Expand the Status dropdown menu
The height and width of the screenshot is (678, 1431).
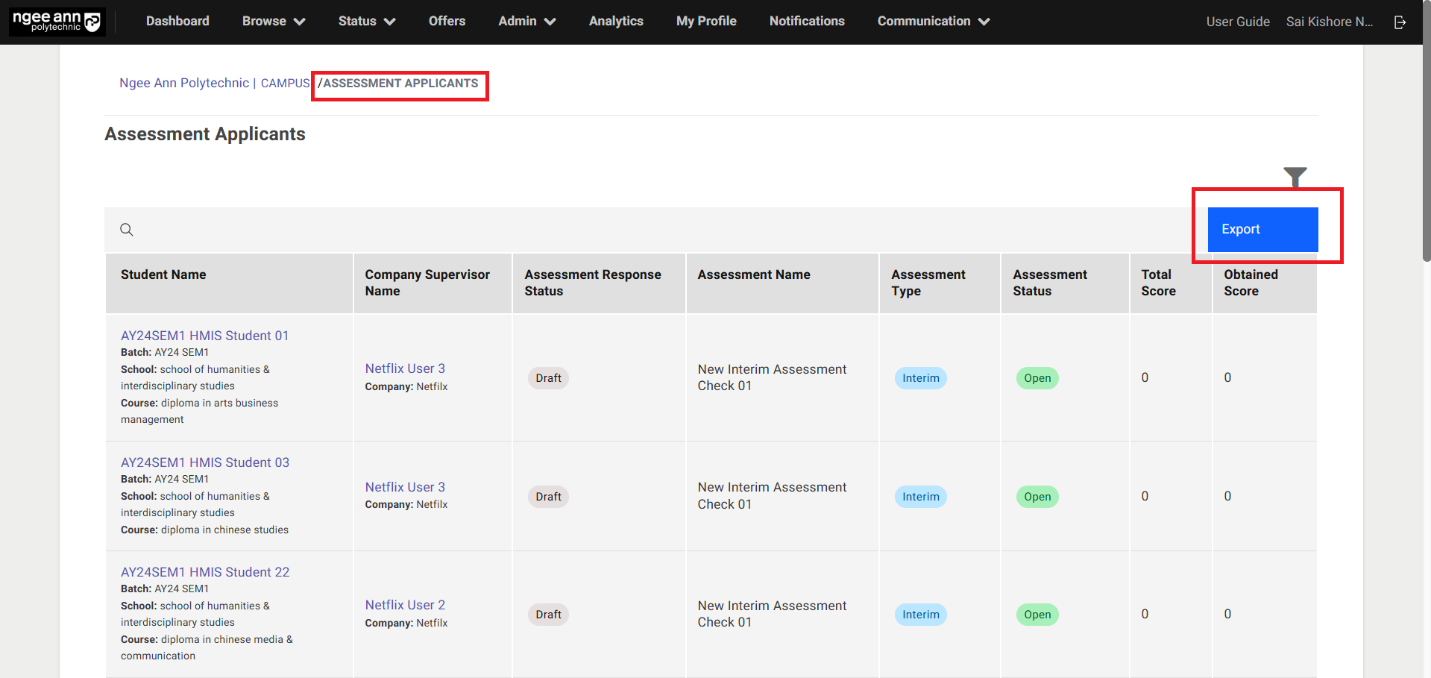click(x=366, y=21)
